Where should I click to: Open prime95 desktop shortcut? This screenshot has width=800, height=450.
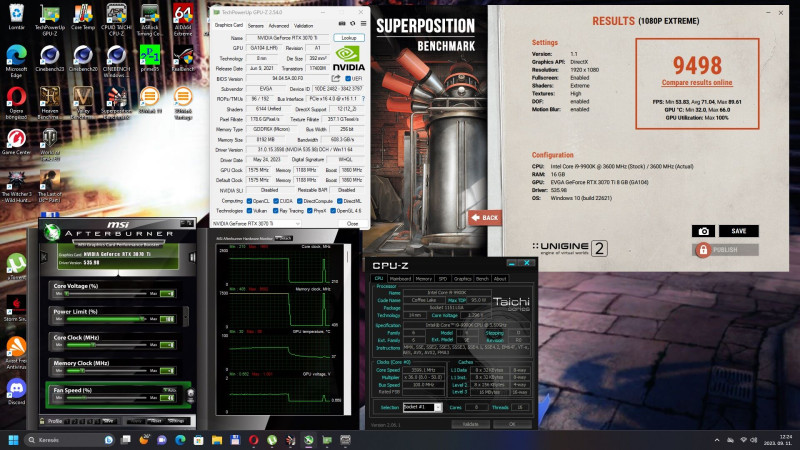point(149,58)
